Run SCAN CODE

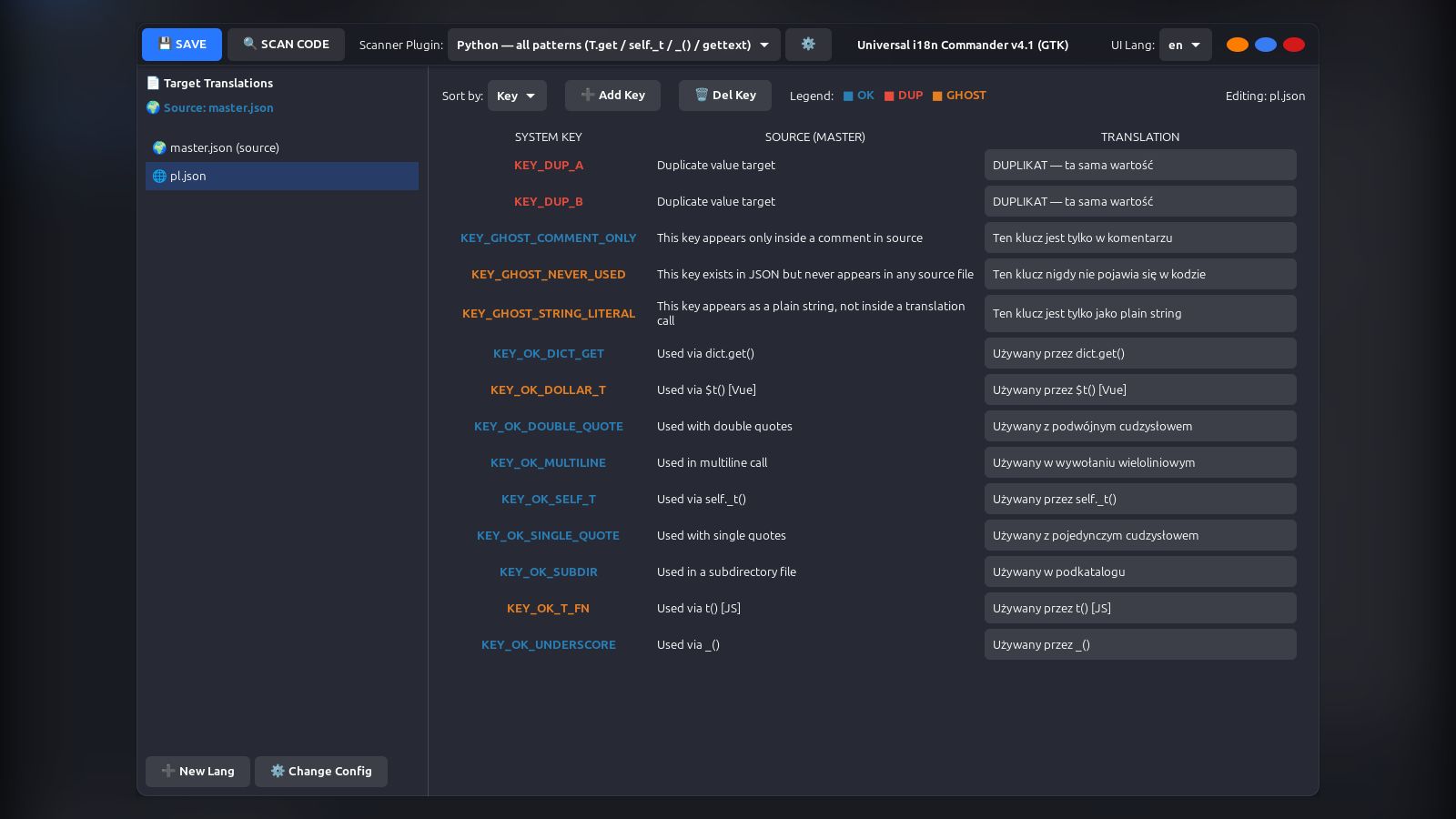[x=286, y=45]
